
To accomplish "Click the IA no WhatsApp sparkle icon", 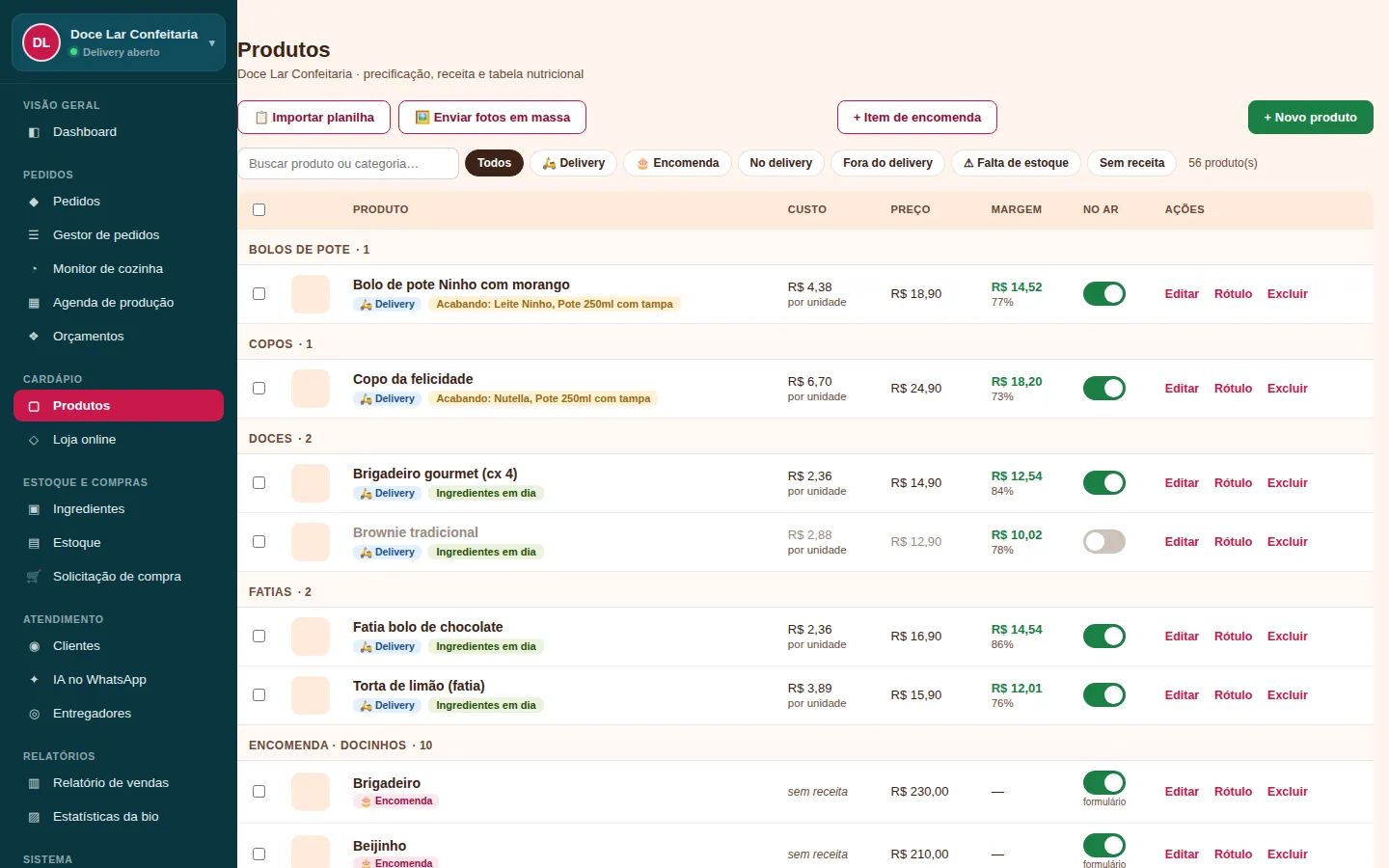I will [34, 680].
